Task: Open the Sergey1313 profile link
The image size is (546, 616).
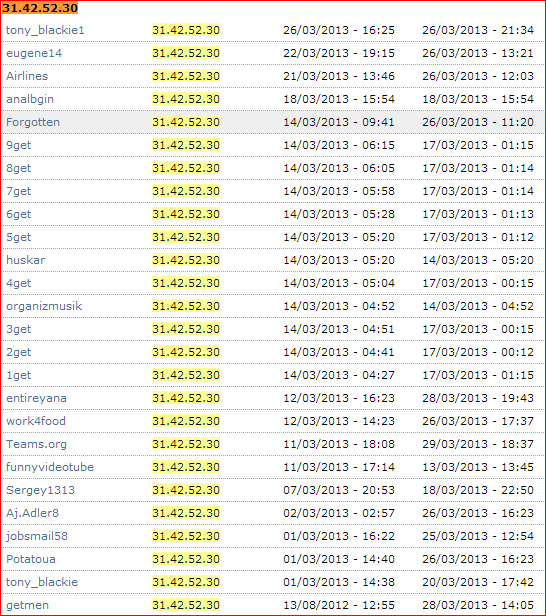Action: 40,490
